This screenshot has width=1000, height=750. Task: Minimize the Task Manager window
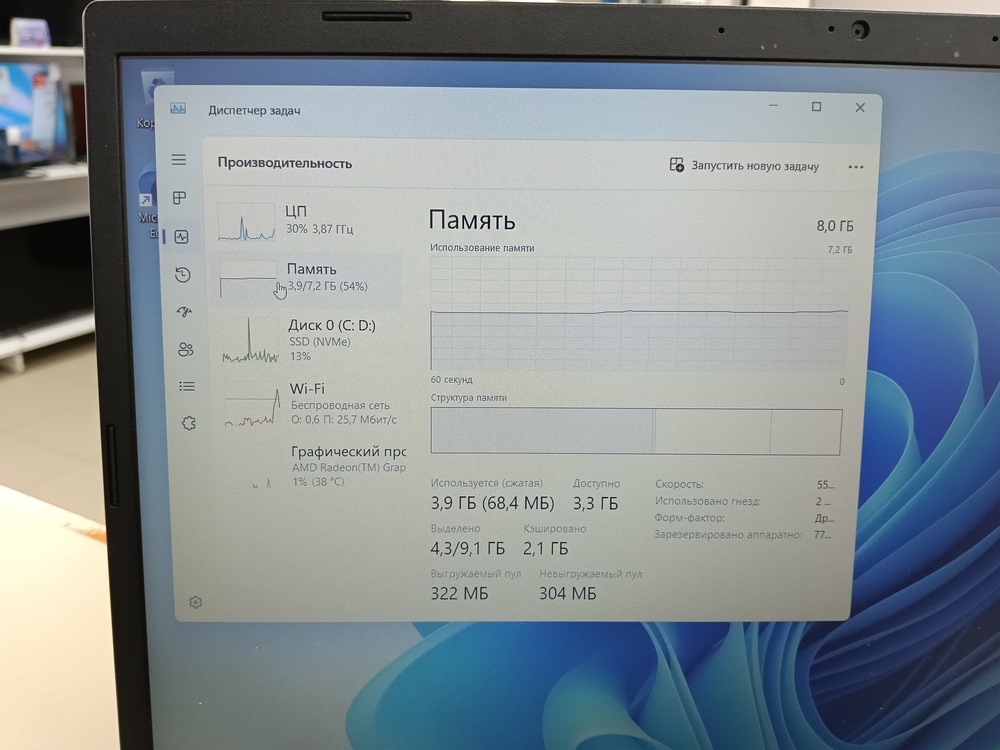click(773, 105)
